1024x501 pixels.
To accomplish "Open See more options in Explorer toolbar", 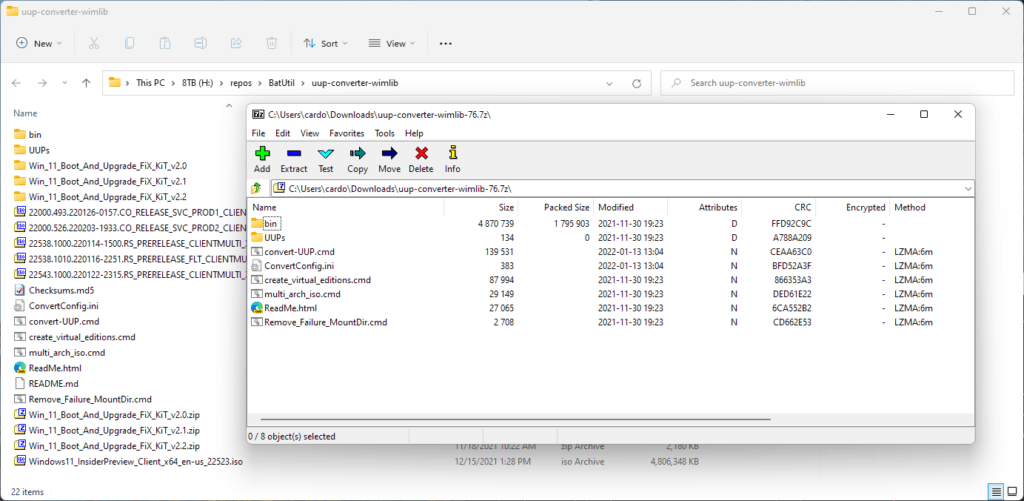I will pos(446,44).
